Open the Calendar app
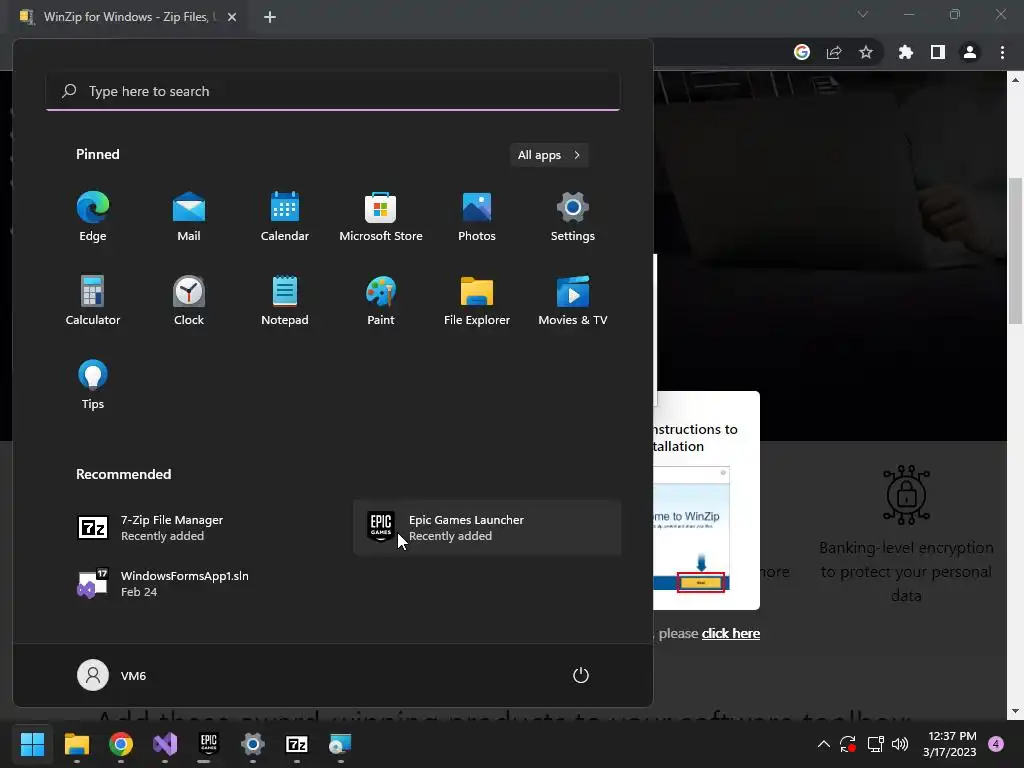The width and height of the screenshot is (1024, 768). coord(285,217)
